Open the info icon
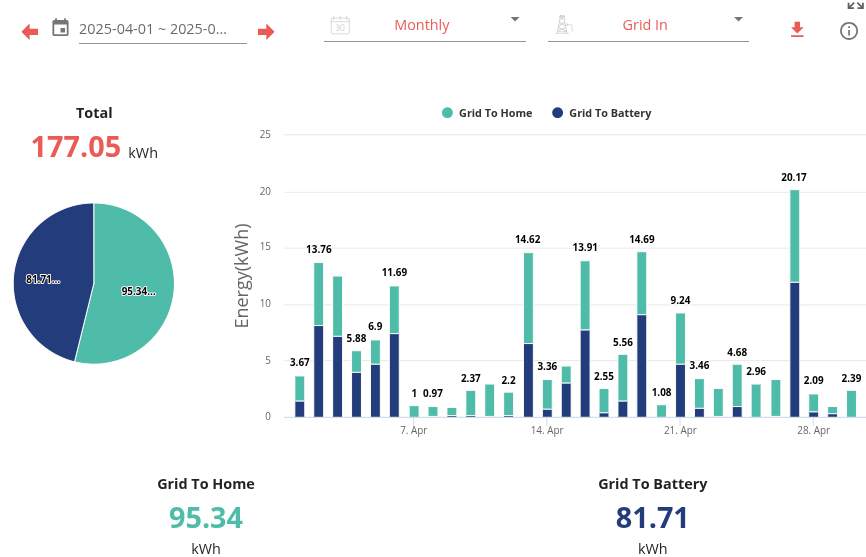 [849, 31]
